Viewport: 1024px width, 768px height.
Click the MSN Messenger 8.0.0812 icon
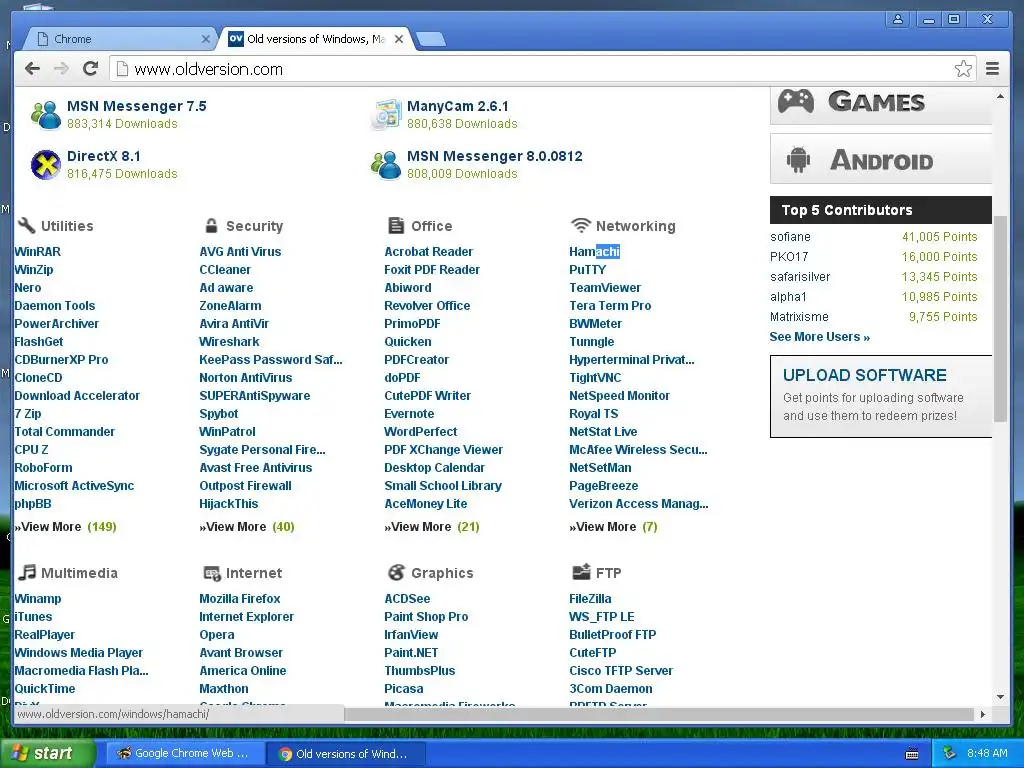coord(386,165)
